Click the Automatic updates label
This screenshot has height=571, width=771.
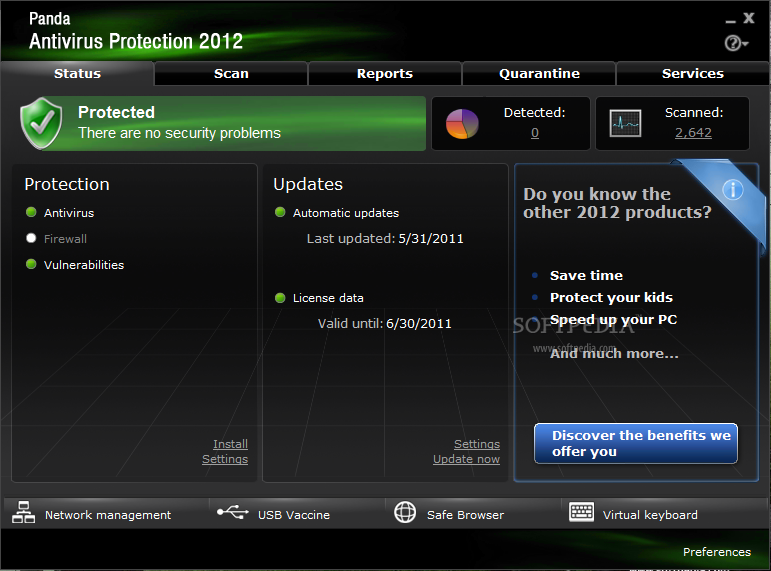[x=346, y=213]
